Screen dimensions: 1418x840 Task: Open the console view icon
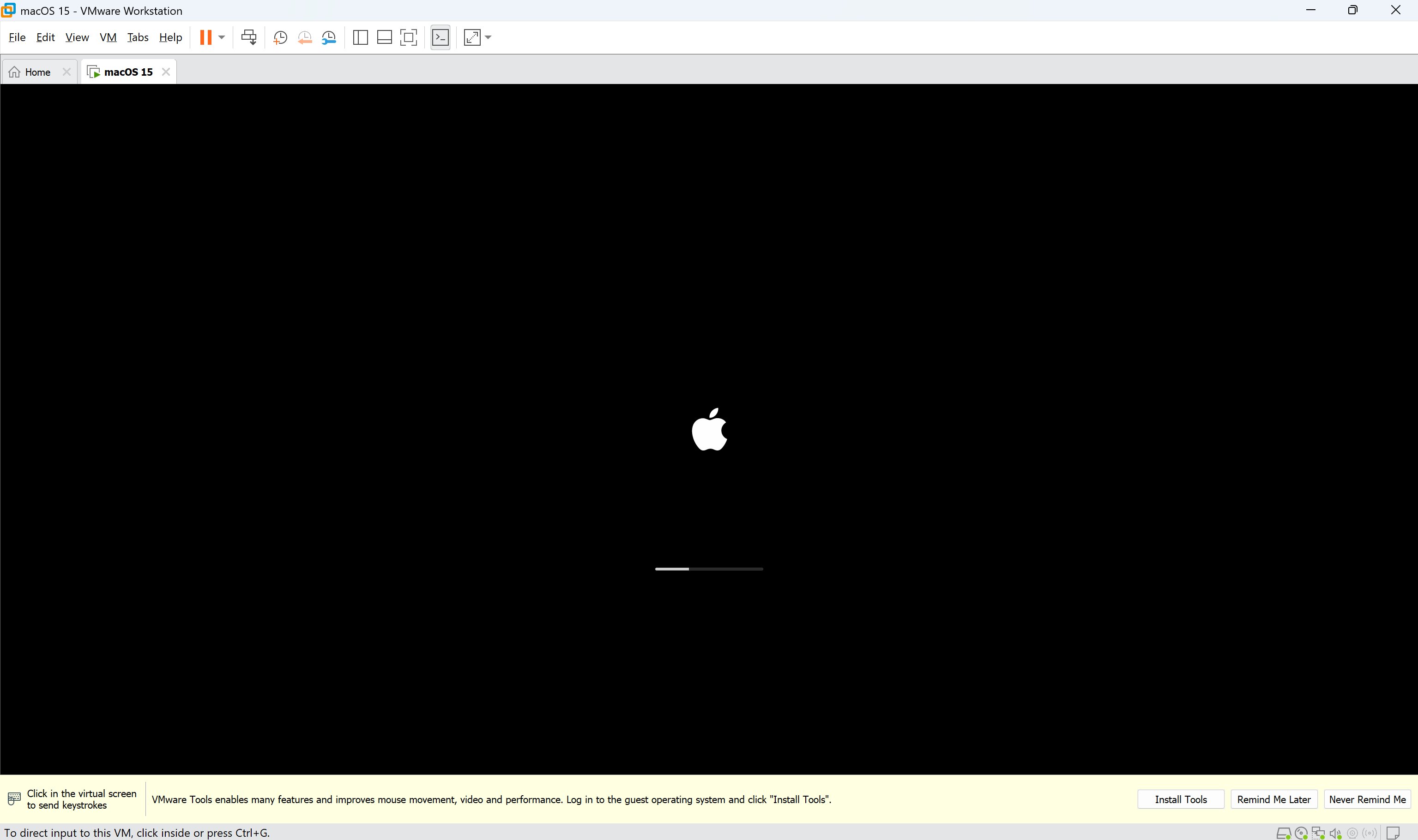pyautogui.click(x=440, y=37)
